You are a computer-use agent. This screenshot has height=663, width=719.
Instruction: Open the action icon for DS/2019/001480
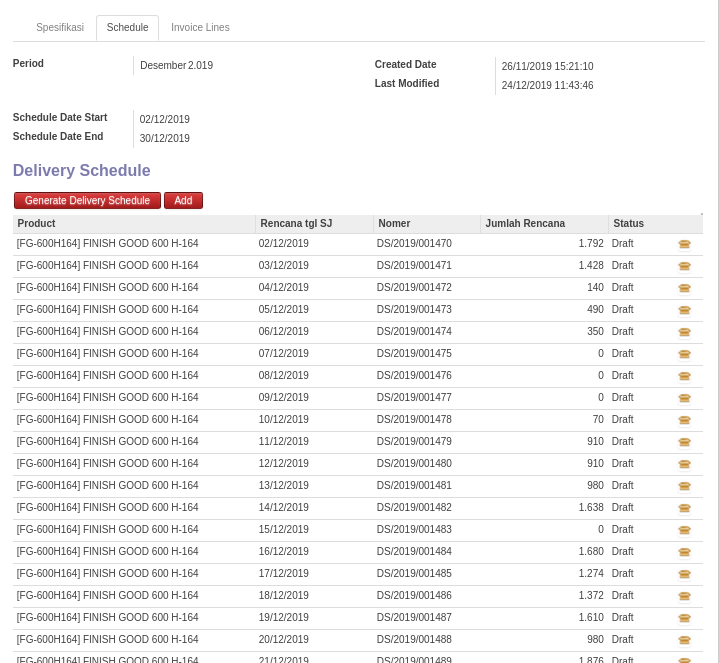click(684, 464)
